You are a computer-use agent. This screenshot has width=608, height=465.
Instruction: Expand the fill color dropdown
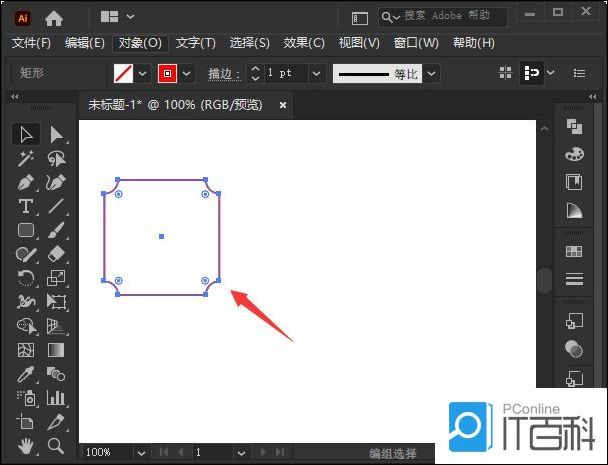point(142,73)
